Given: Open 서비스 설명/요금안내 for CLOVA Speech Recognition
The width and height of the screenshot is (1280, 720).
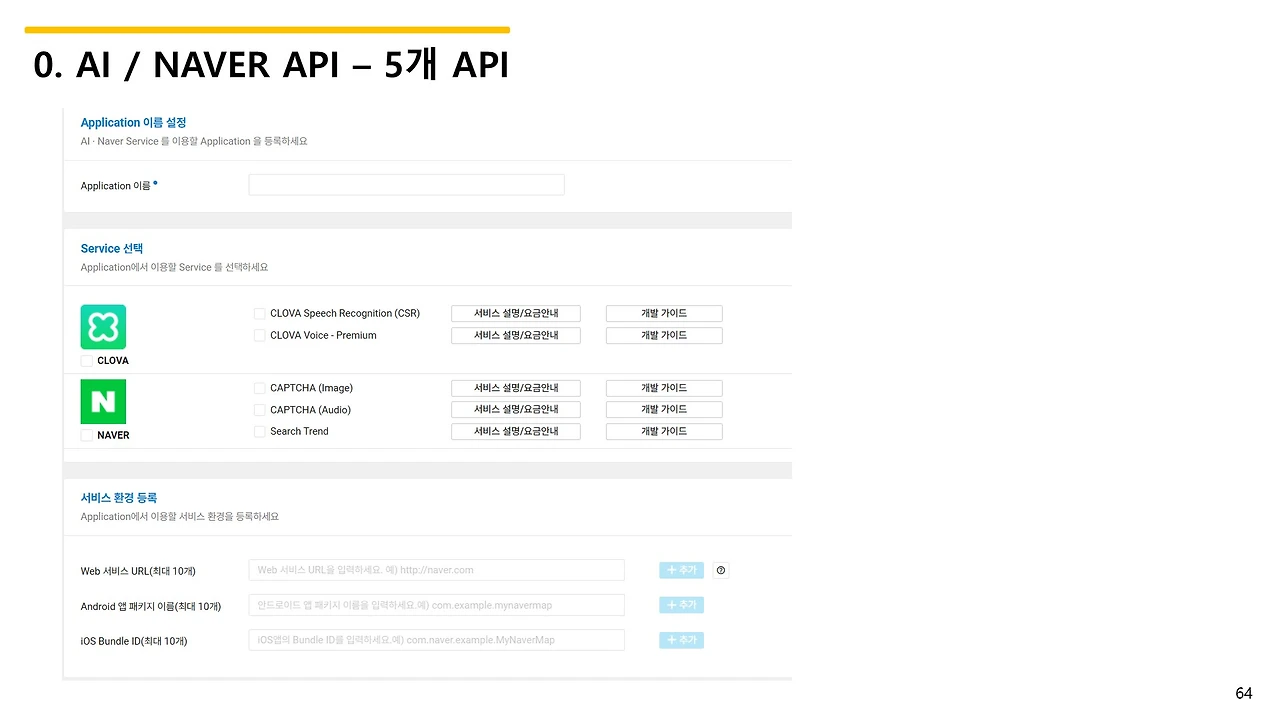Looking at the screenshot, I should point(516,314).
